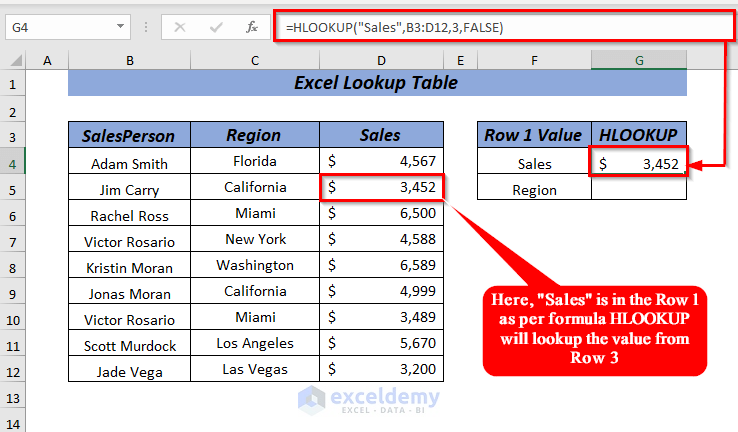Select the $6,589 sales cell
Viewport: 738px width, 432px height.
coord(381,265)
